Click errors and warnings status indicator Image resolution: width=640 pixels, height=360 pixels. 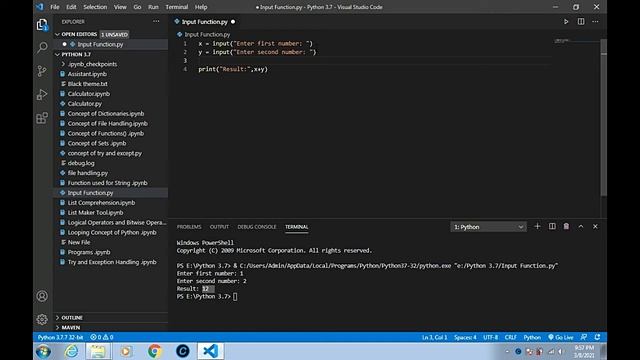tap(102, 337)
